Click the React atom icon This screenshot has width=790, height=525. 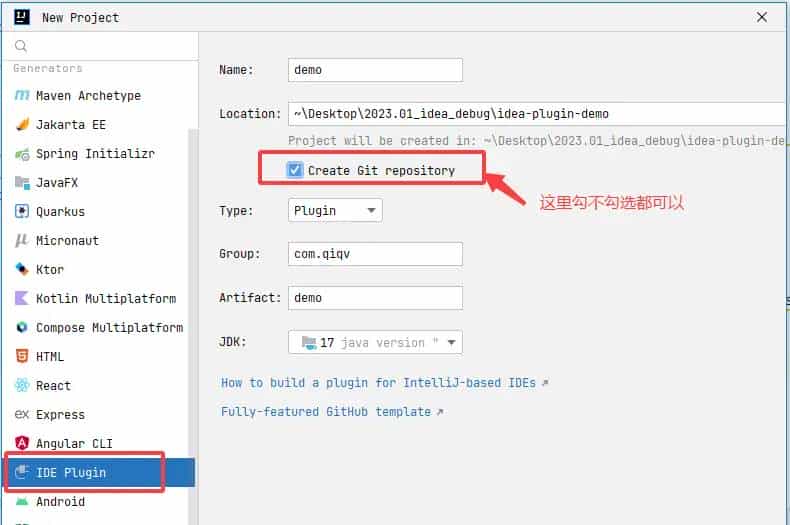tap(22, 385)
